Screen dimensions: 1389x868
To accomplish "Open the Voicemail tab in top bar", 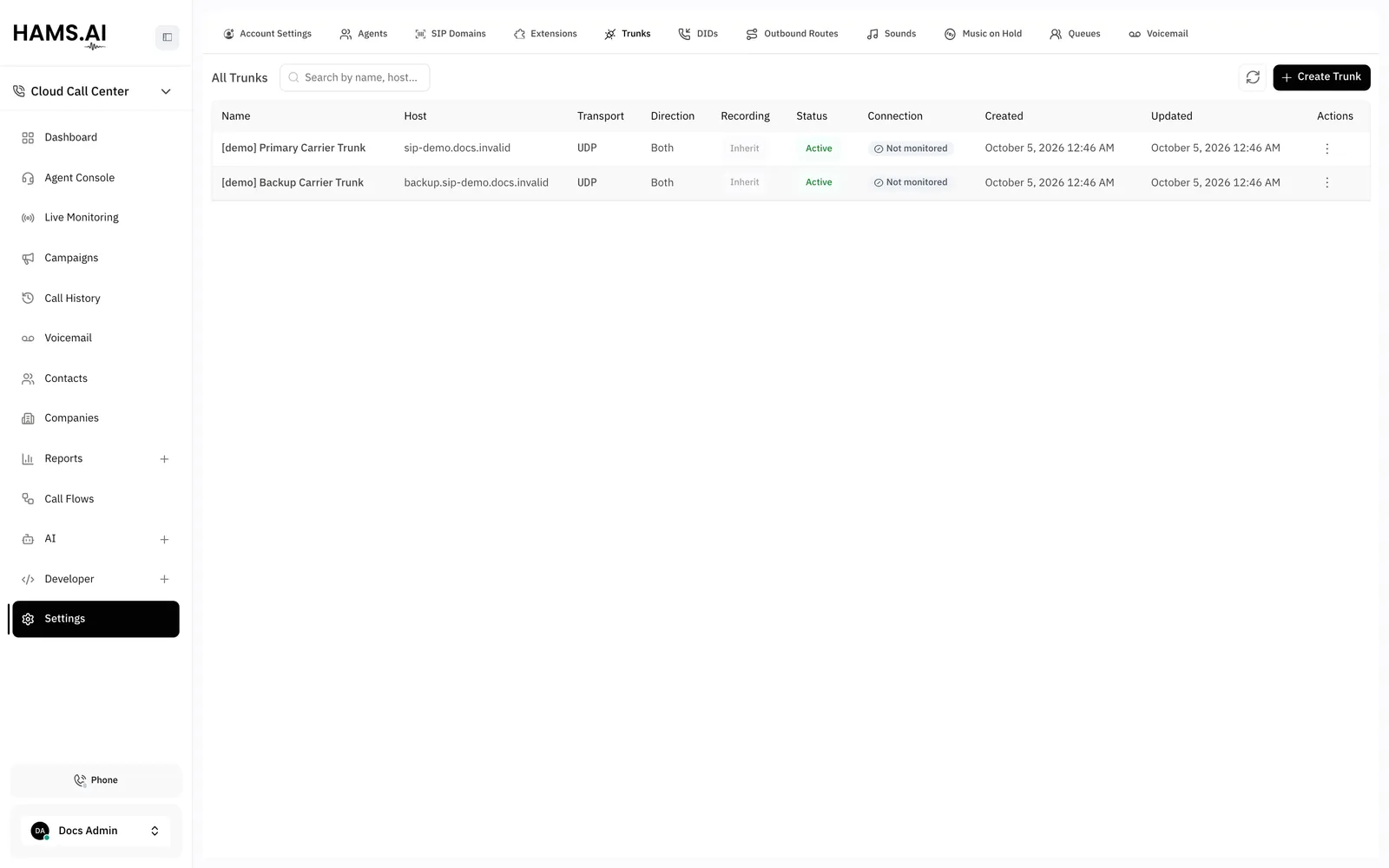I will (x=1159, y=34).
